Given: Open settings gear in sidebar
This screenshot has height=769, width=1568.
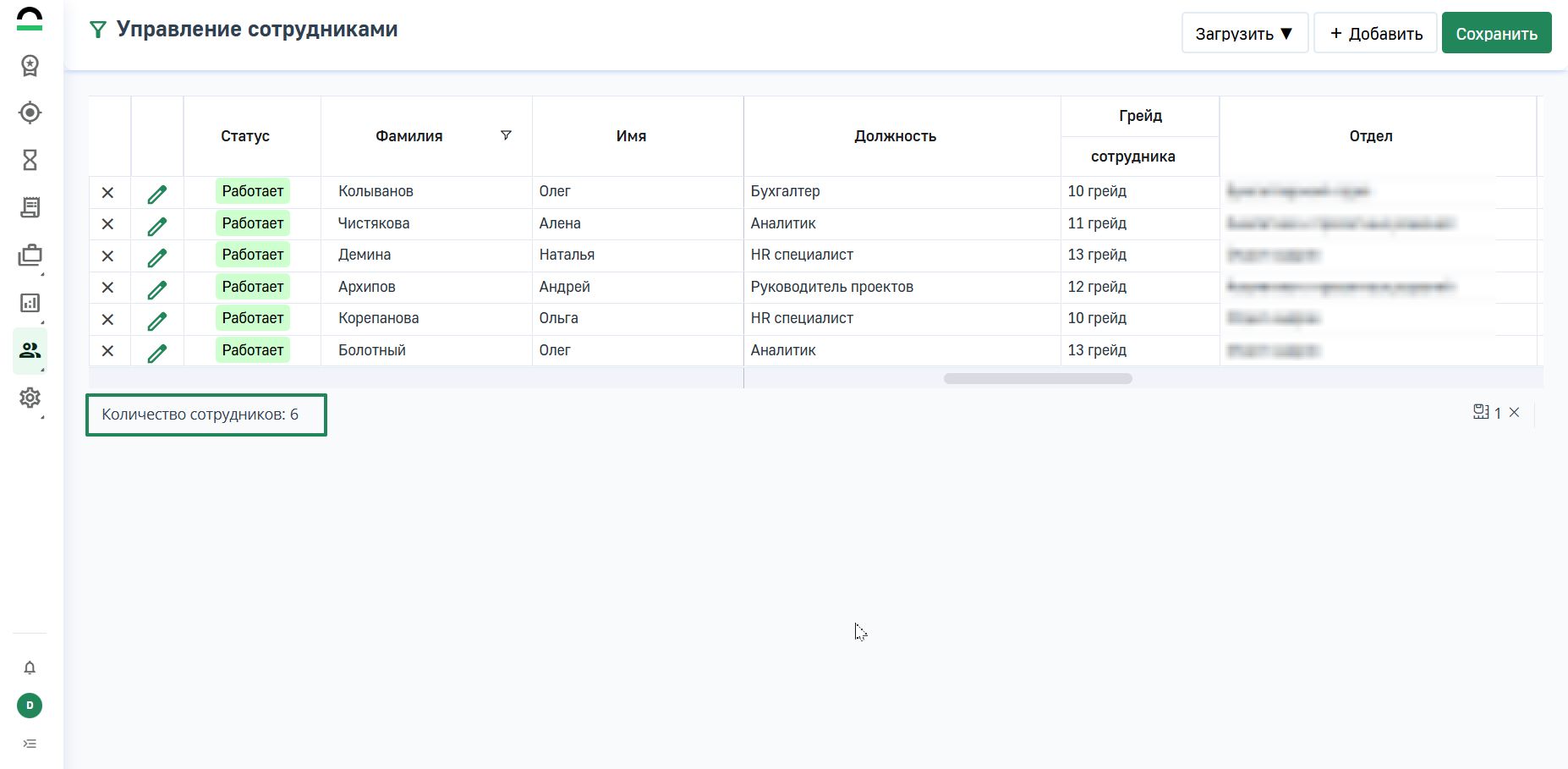Looking at the screenshot, I should click(30, 398).
